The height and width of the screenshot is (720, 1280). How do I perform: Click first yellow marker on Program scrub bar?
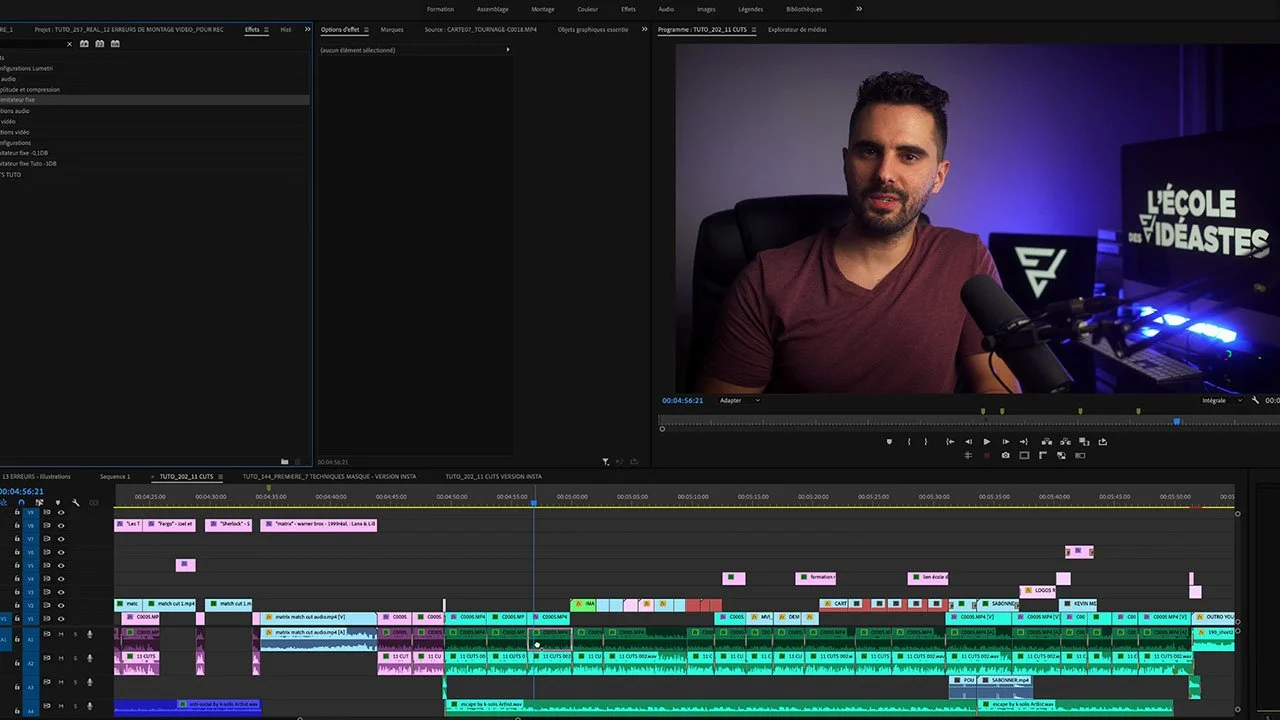pos(983,411)
